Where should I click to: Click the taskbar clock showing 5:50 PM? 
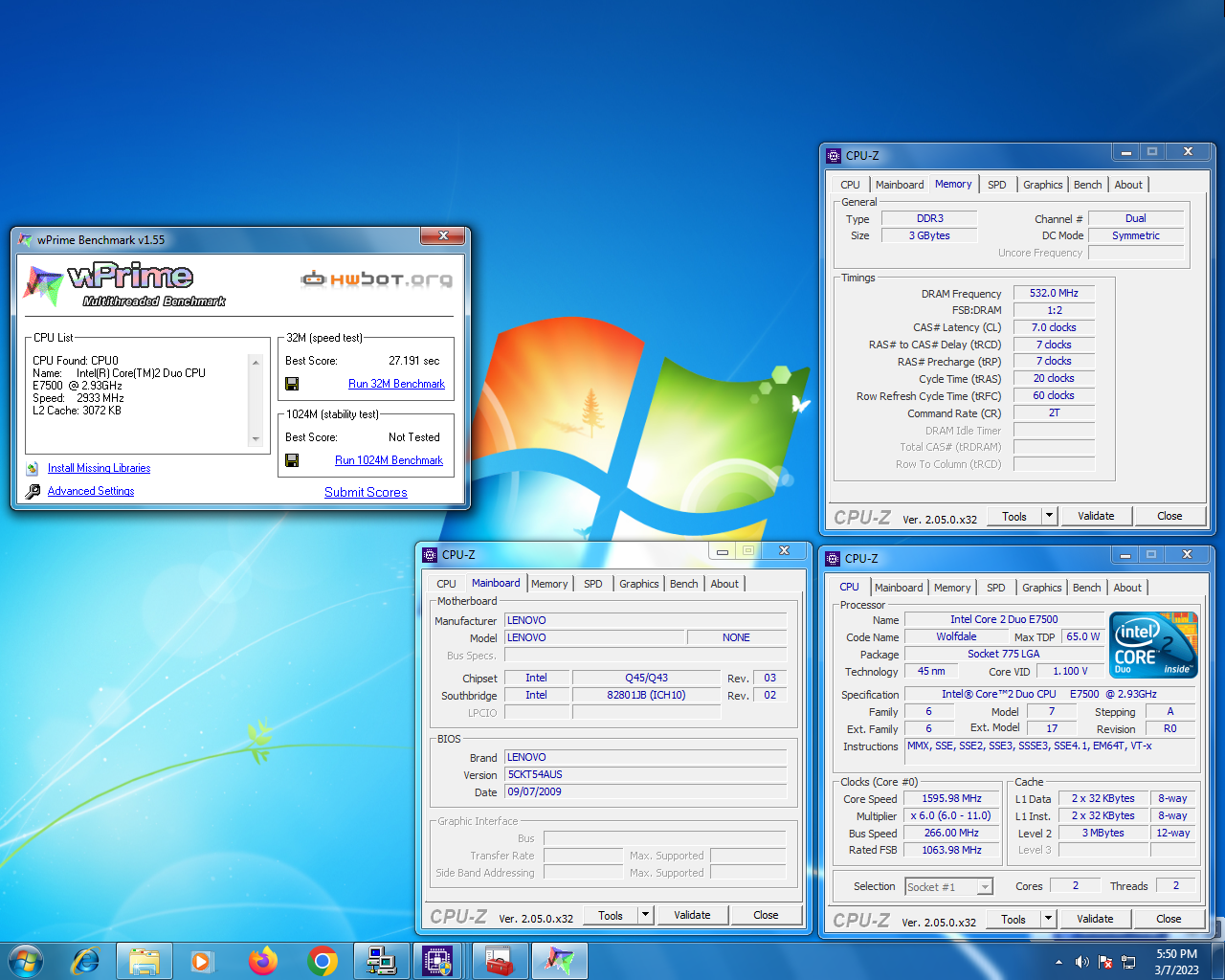pyautogui.click(x=1176, y=962)
